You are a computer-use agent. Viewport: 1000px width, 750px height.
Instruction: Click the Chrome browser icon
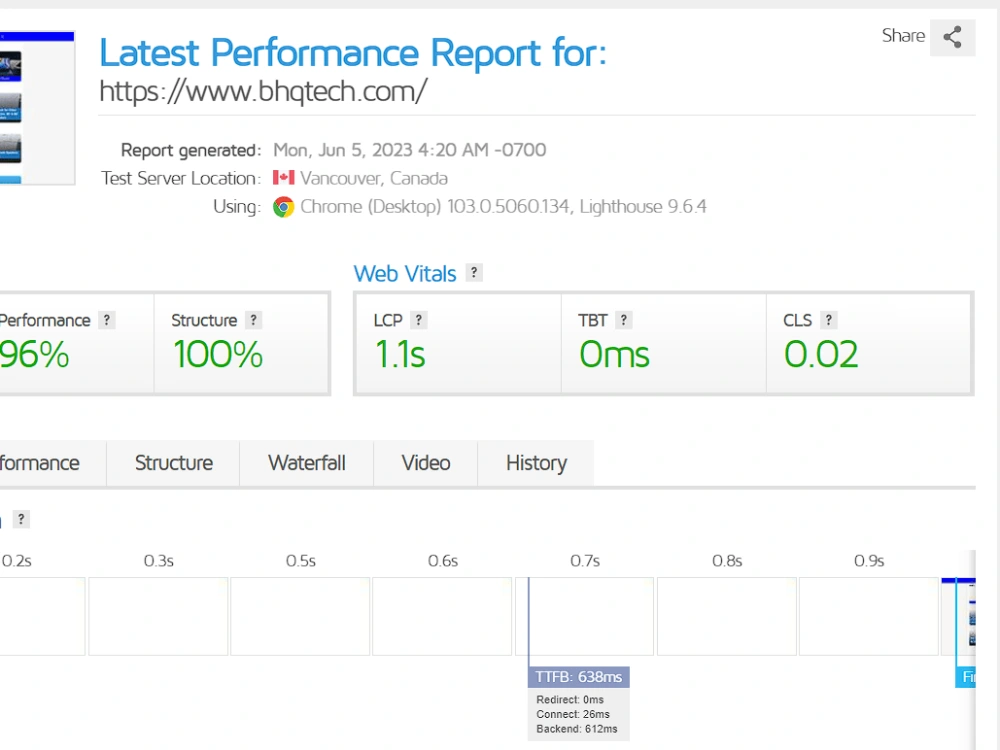(x=283, y=207)
